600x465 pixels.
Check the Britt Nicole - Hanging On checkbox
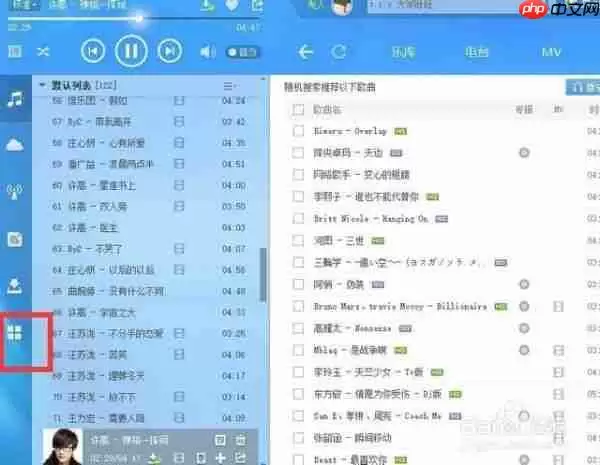(298, 219)
